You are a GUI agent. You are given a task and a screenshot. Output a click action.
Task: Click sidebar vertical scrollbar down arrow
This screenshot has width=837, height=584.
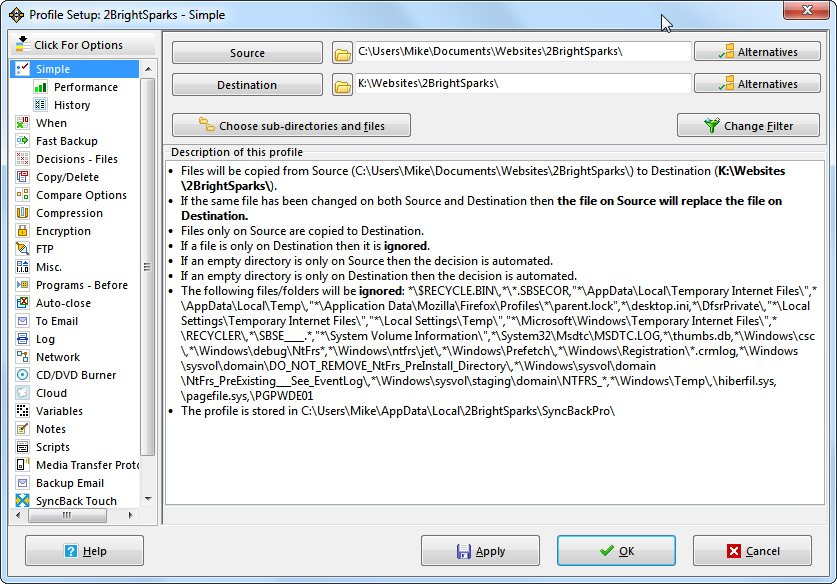pos(148,500)
